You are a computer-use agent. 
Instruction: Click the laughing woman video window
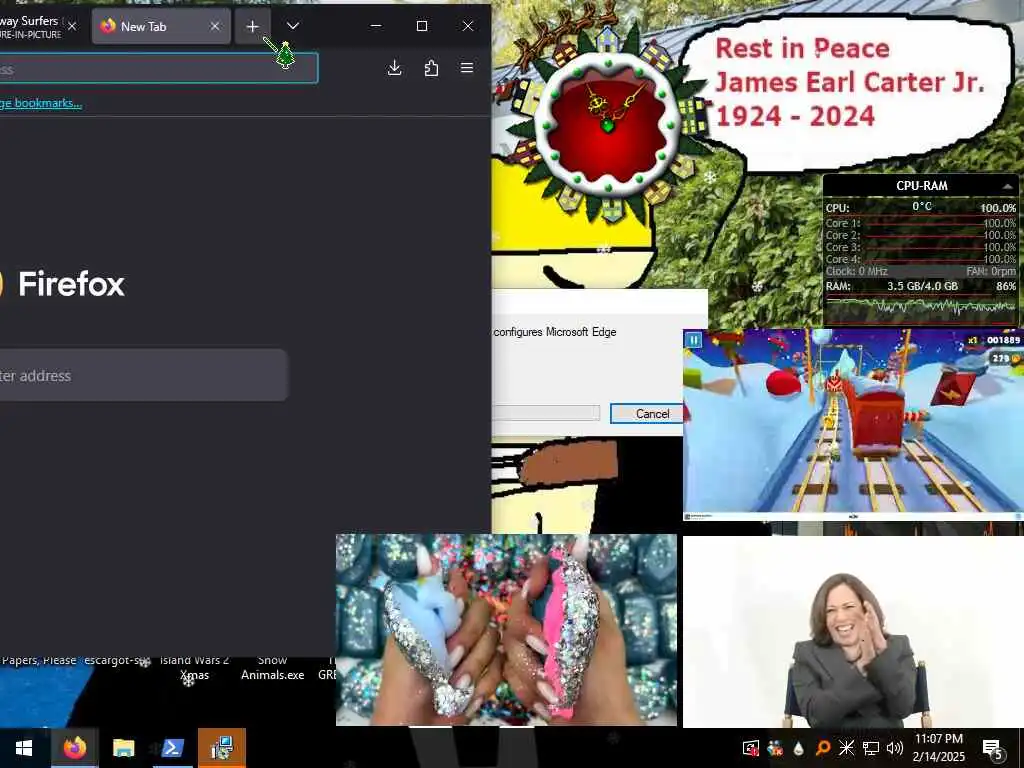853,632
